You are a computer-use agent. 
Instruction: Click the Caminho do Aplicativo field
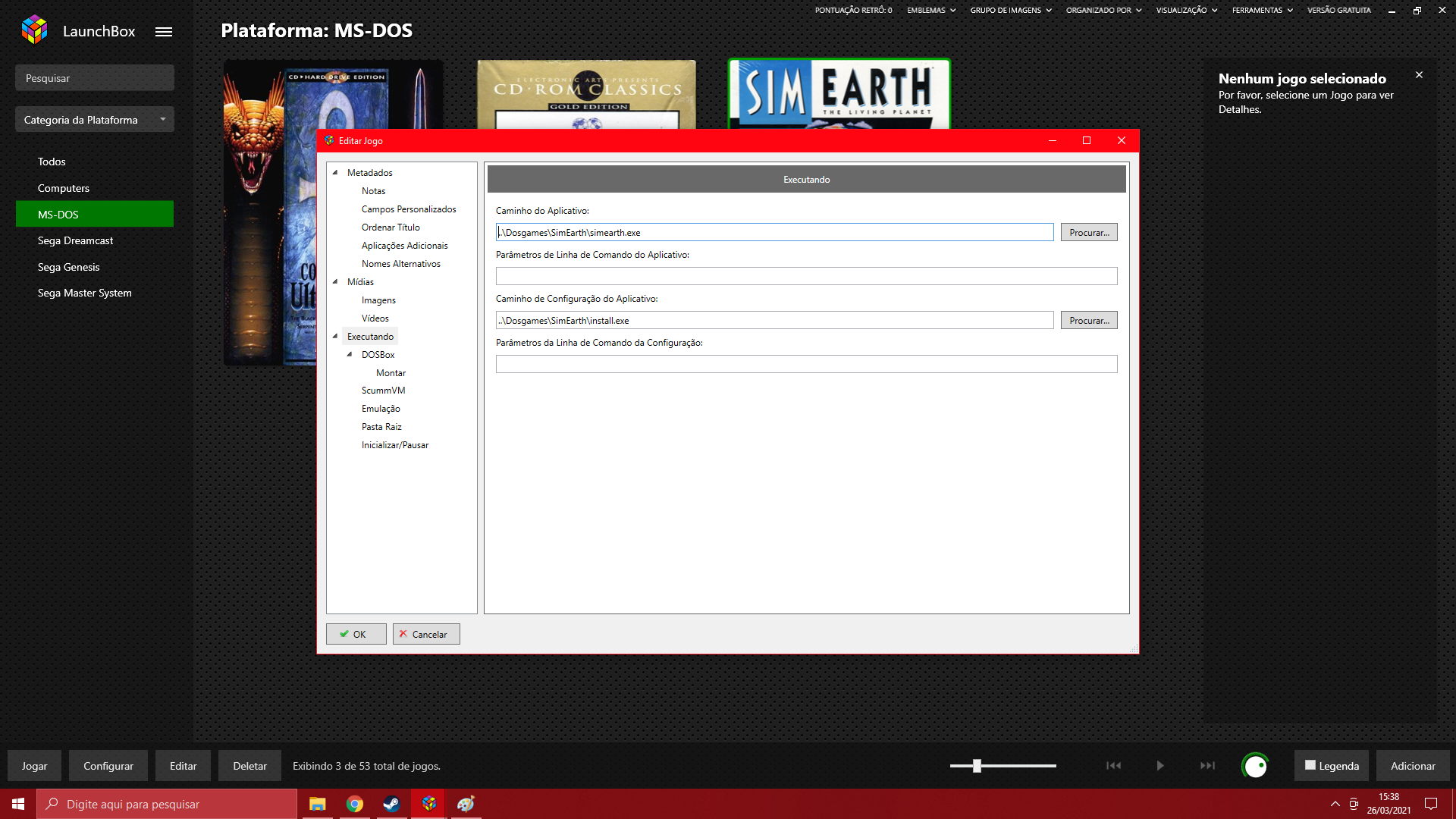[x=774, y=232]
